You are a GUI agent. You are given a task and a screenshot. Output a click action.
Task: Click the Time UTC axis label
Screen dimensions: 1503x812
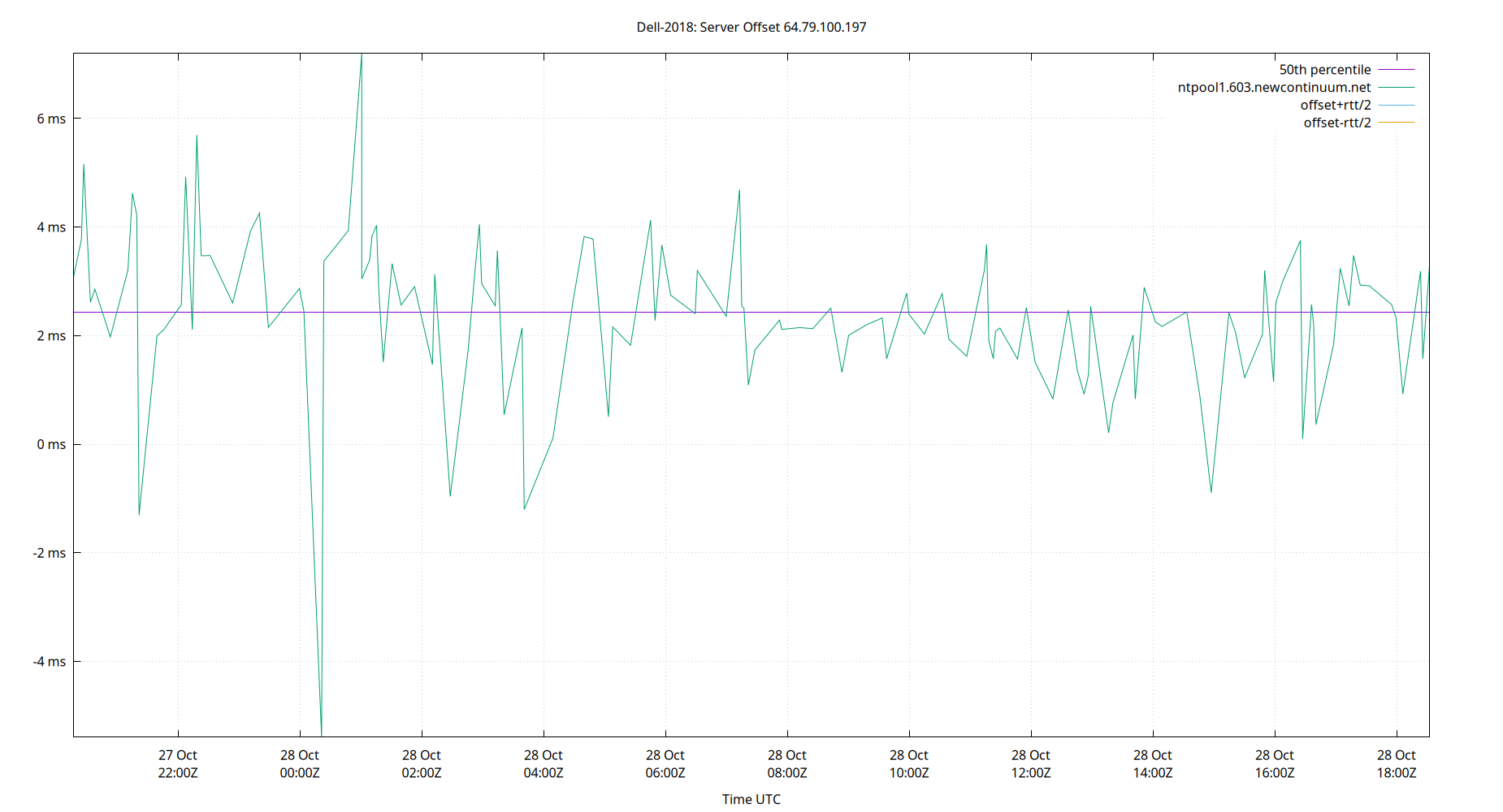click(751, 799)
